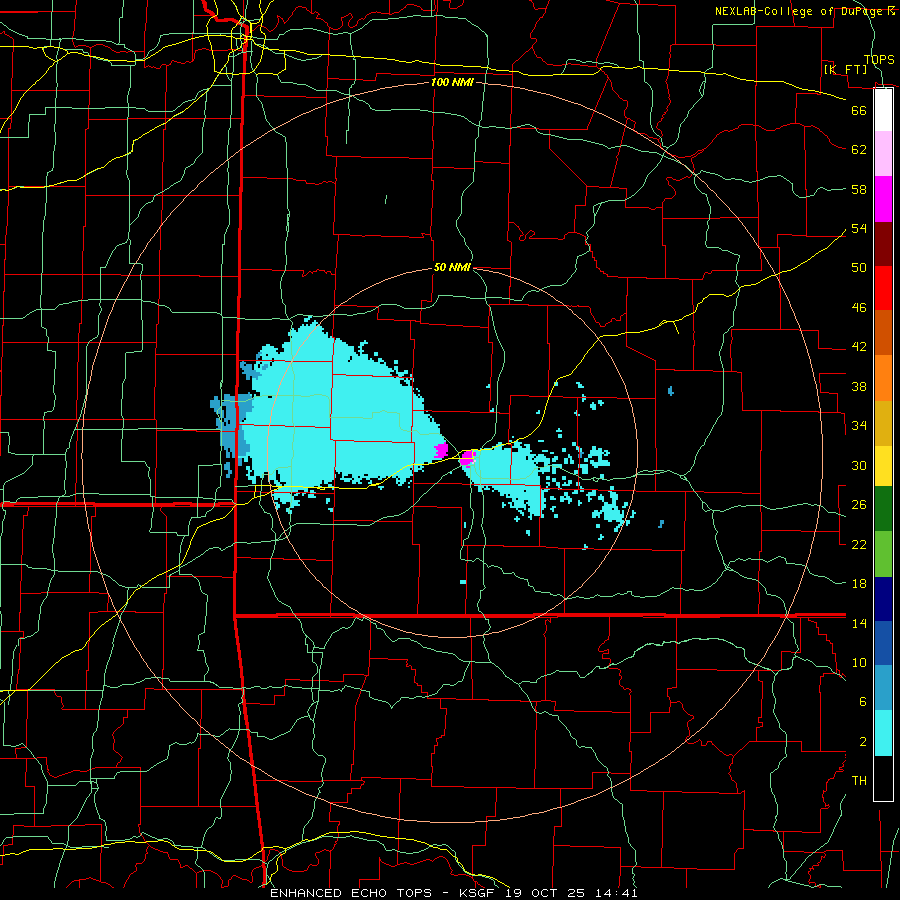Click the legend value '6'
Image resolution: width=900 pixels, height=900 pixels.
[862, 702]
